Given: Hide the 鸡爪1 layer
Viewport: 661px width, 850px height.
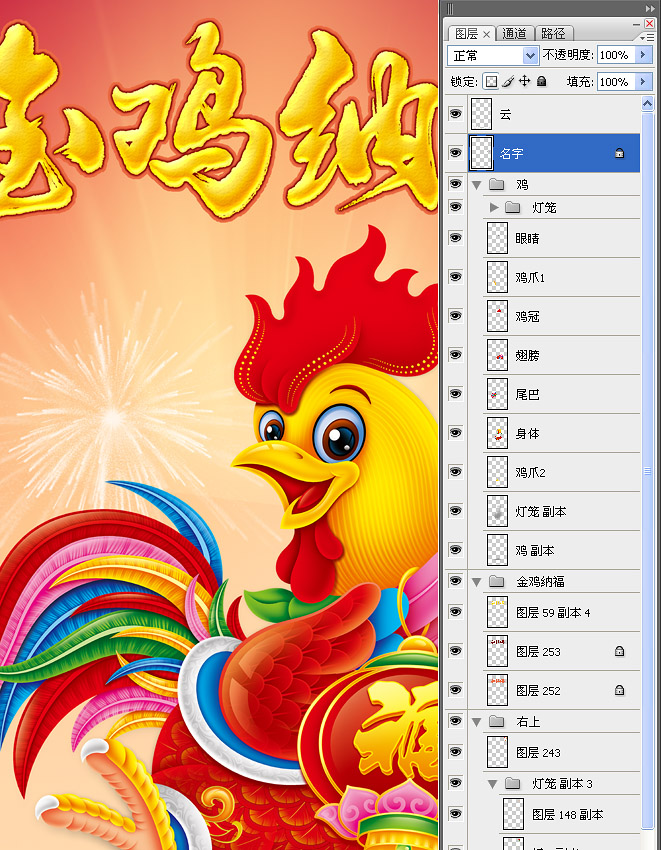Looking at the screenshot, I should click(x=455, y=276).
